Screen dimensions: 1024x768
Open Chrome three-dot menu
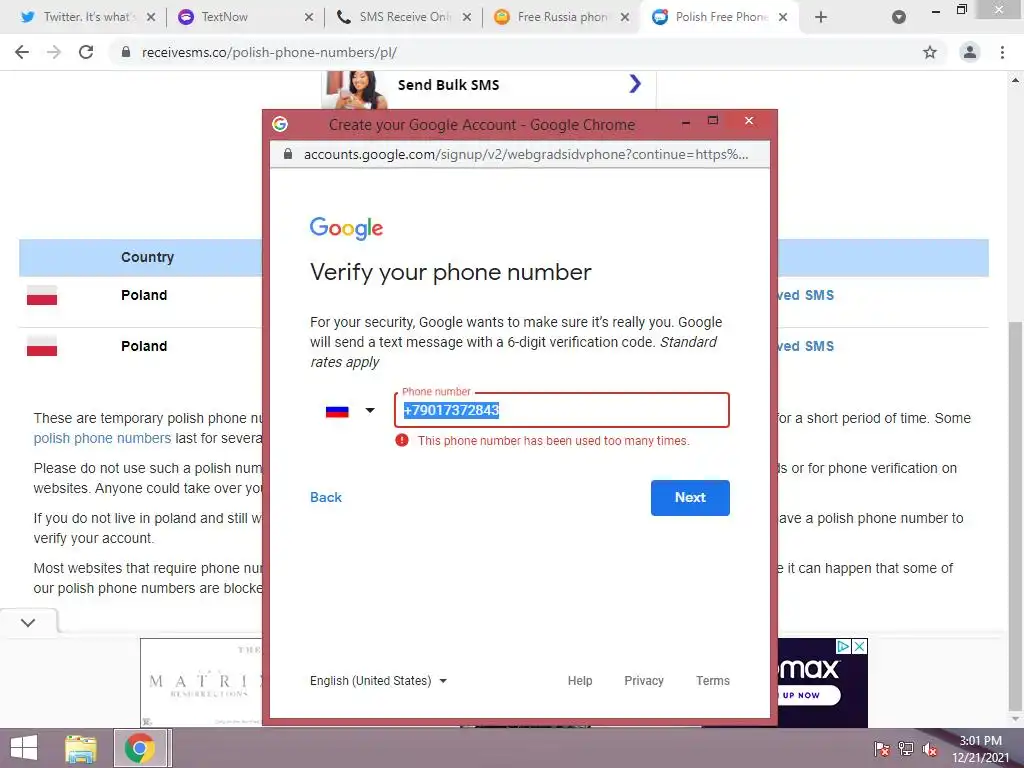(1002, 52)
